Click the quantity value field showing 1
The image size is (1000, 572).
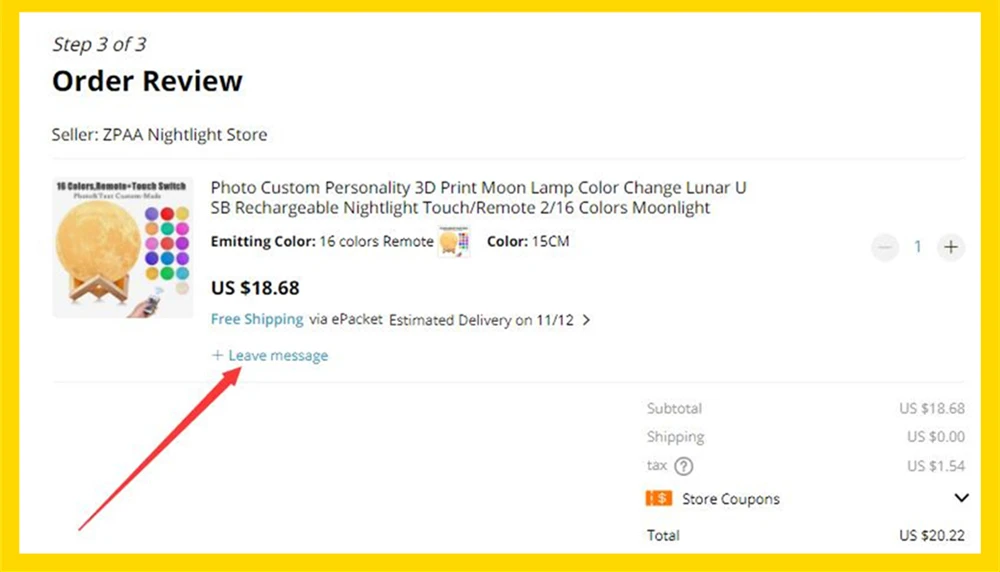(x=918, y=247)
